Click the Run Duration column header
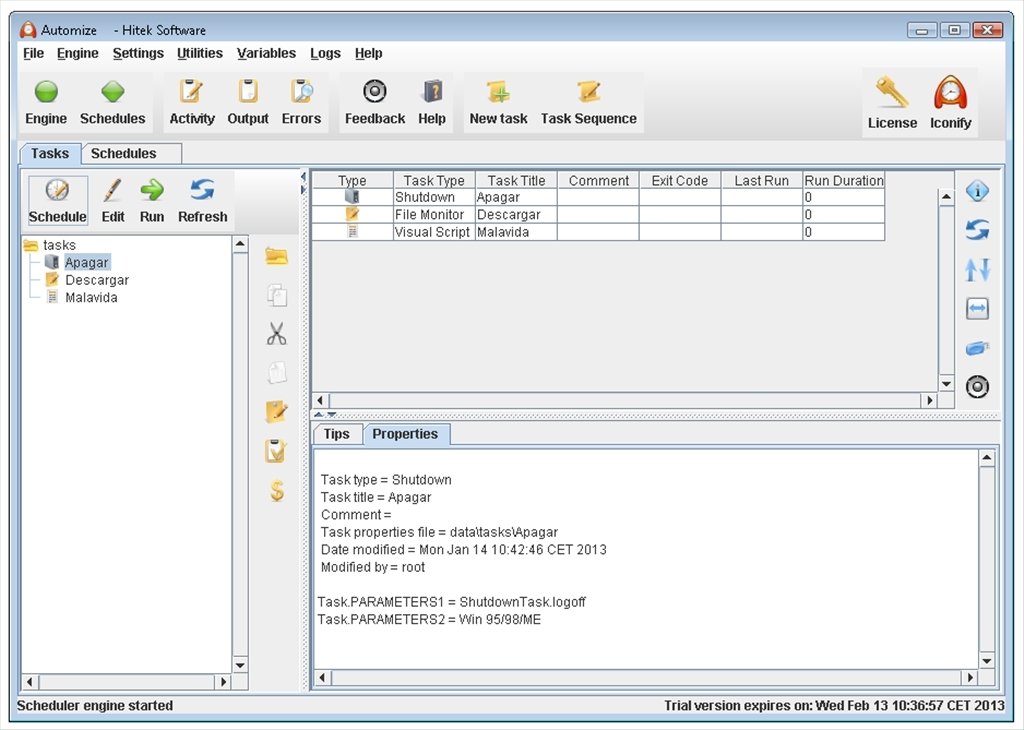This screenshot has width=1024, height=730. click(x=844, y=180)
